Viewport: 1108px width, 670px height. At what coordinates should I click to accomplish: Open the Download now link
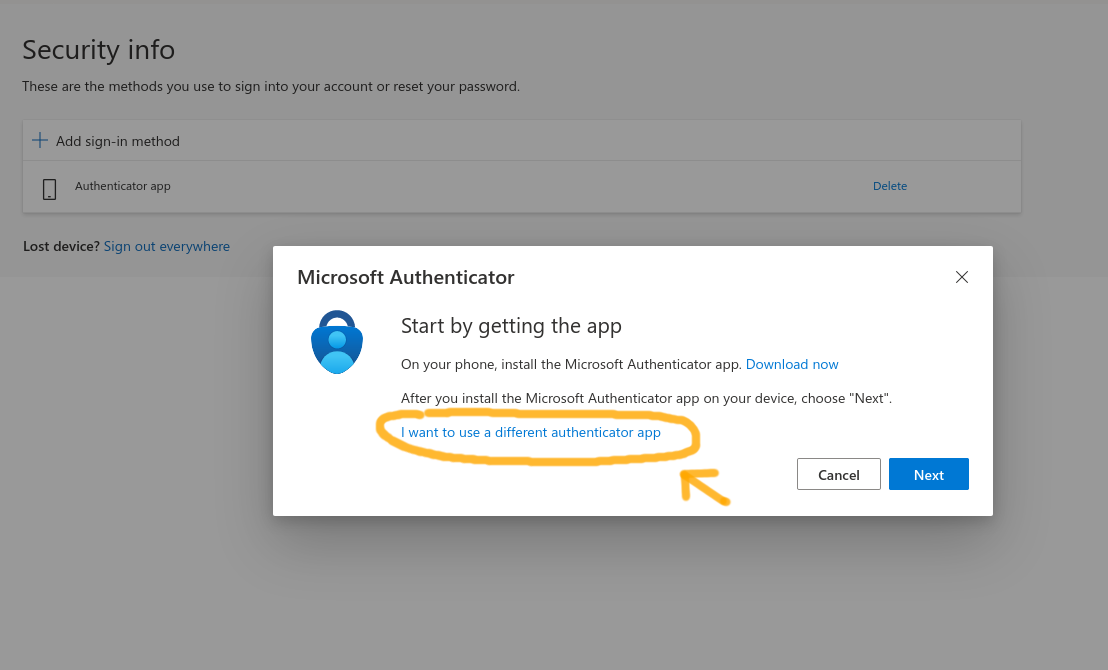click(791, 364)
